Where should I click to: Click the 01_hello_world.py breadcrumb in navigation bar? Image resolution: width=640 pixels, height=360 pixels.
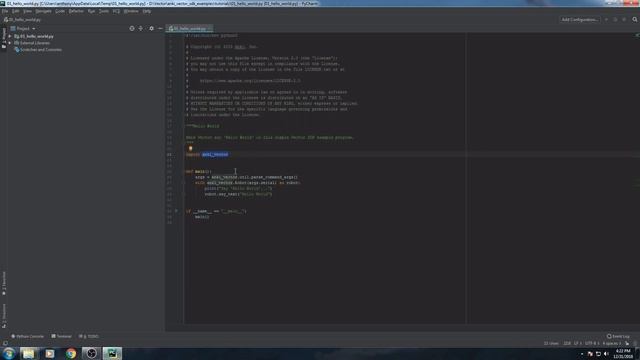[22, 20]
